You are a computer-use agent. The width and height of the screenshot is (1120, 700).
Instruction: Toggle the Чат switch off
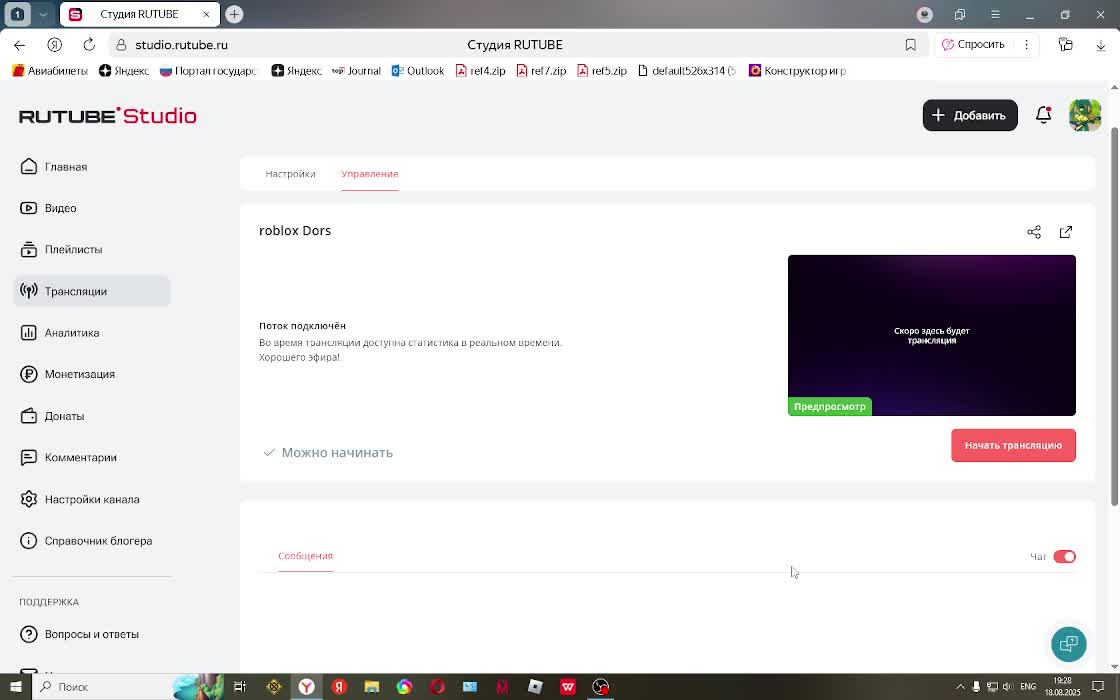tap(1064, 556)
